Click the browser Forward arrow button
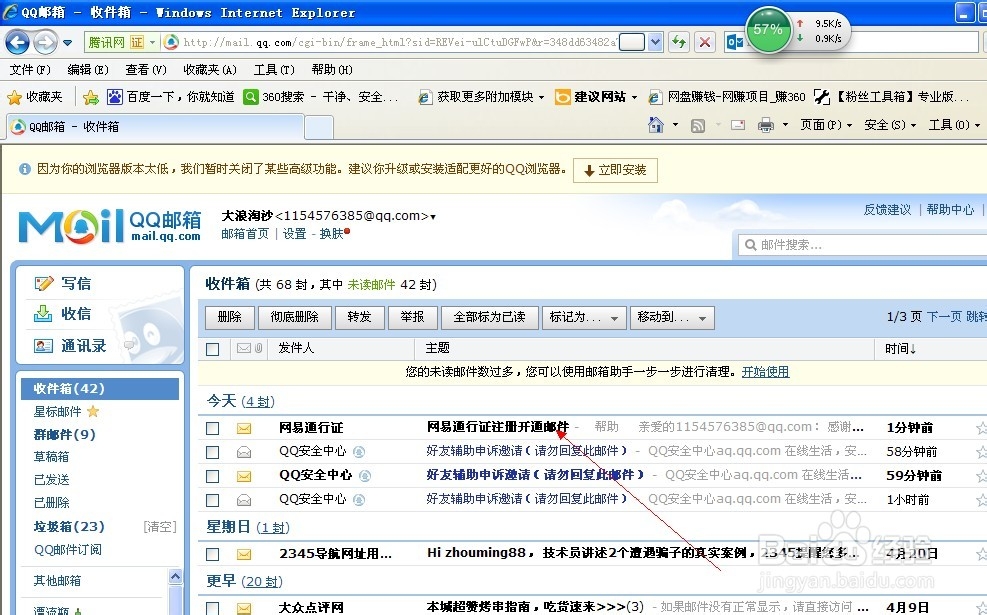The image size is (987, 615). [x=45, y=42]
